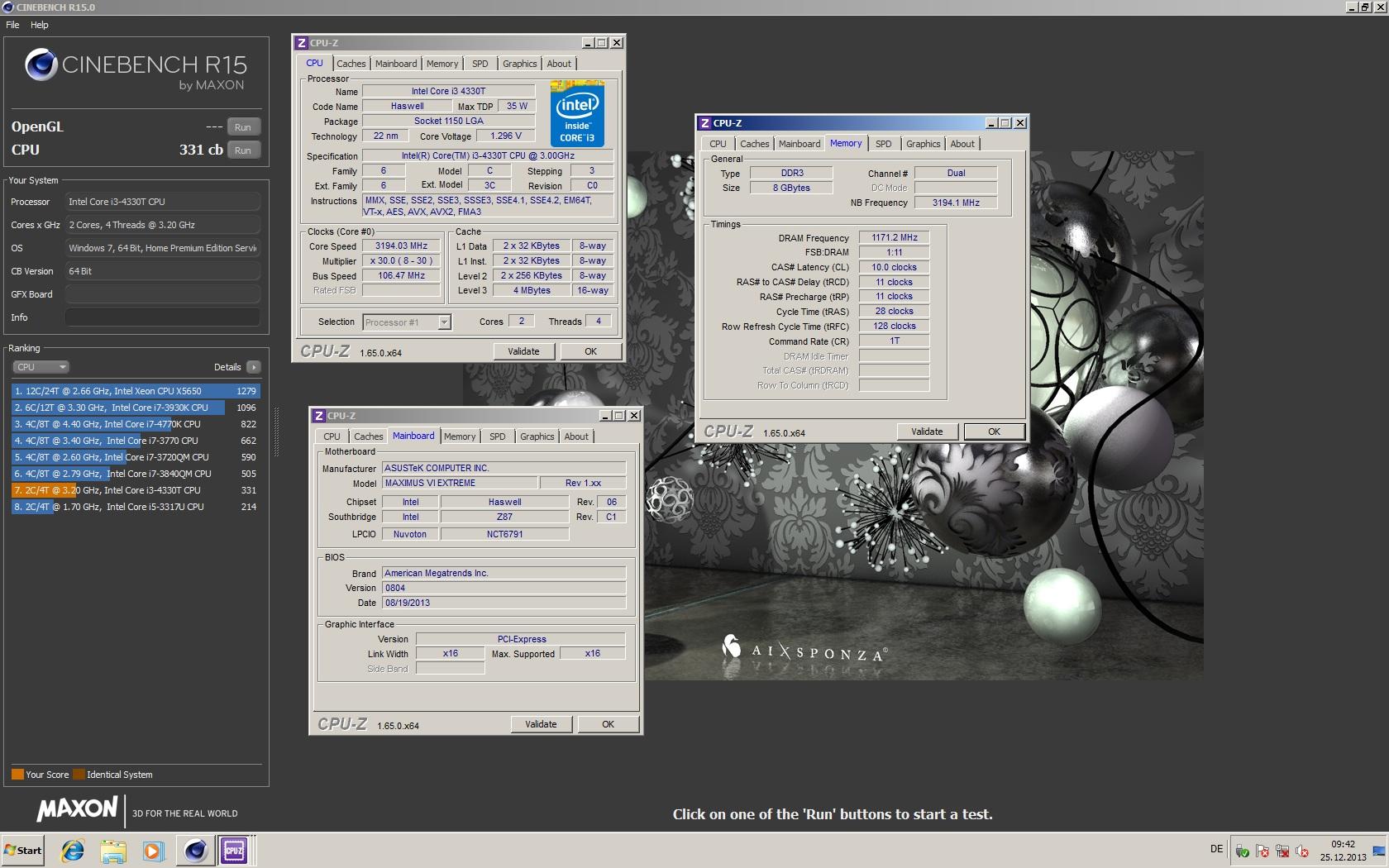Viewport: 1389px width, 868px height.
Task: Click OK in Mainboard window
Action: pyautogui.click(x=608, y=724)
